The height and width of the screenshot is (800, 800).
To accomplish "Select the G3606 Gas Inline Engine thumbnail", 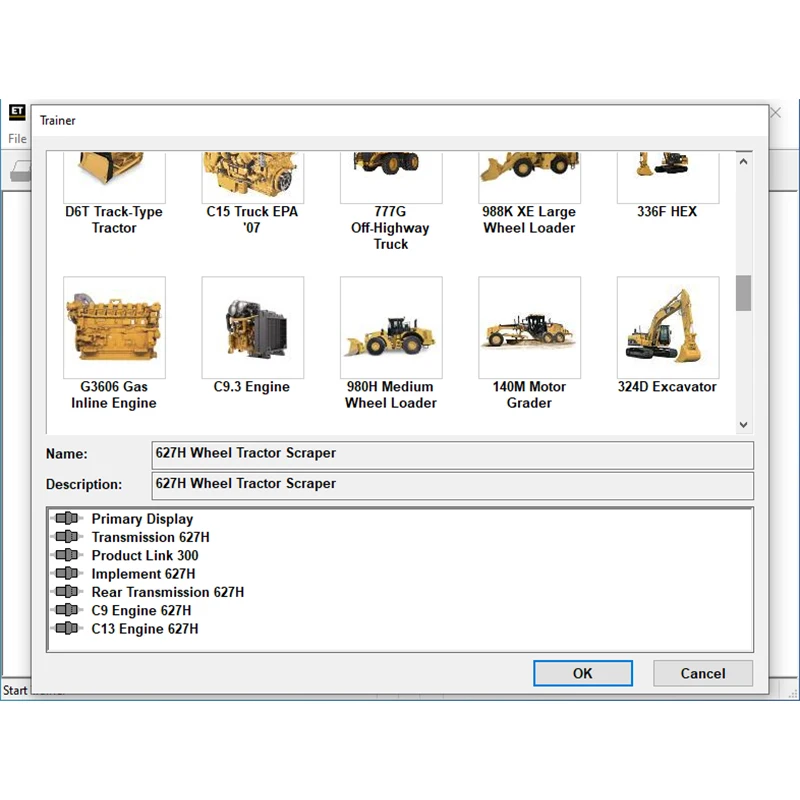I will 114,327.
